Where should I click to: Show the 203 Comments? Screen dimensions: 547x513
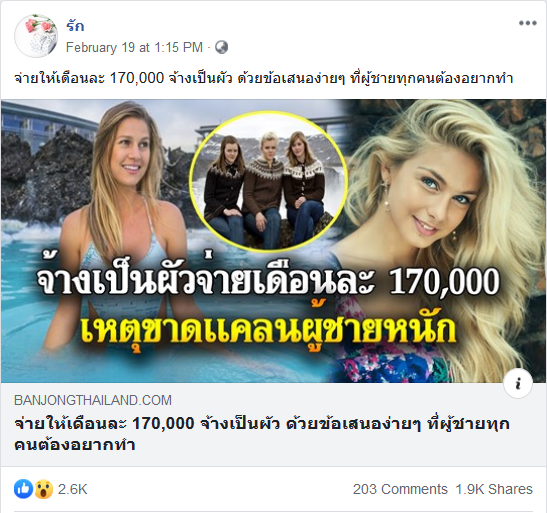(x=400, y=489)
